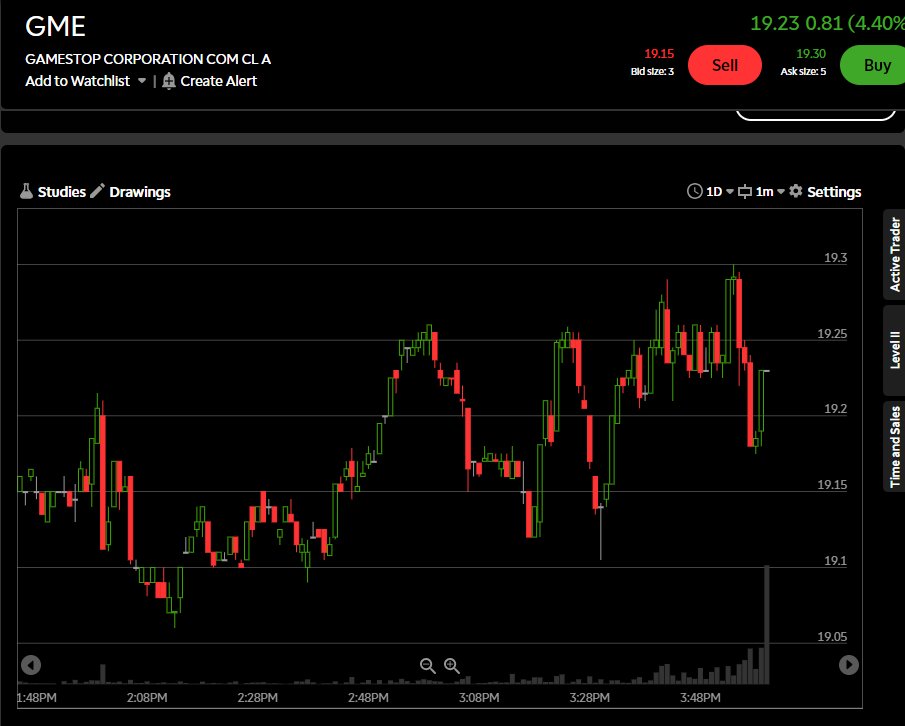Screen dimensions: 905x726
Task: Pan chart left with arrow button
Action: point(31,665)
